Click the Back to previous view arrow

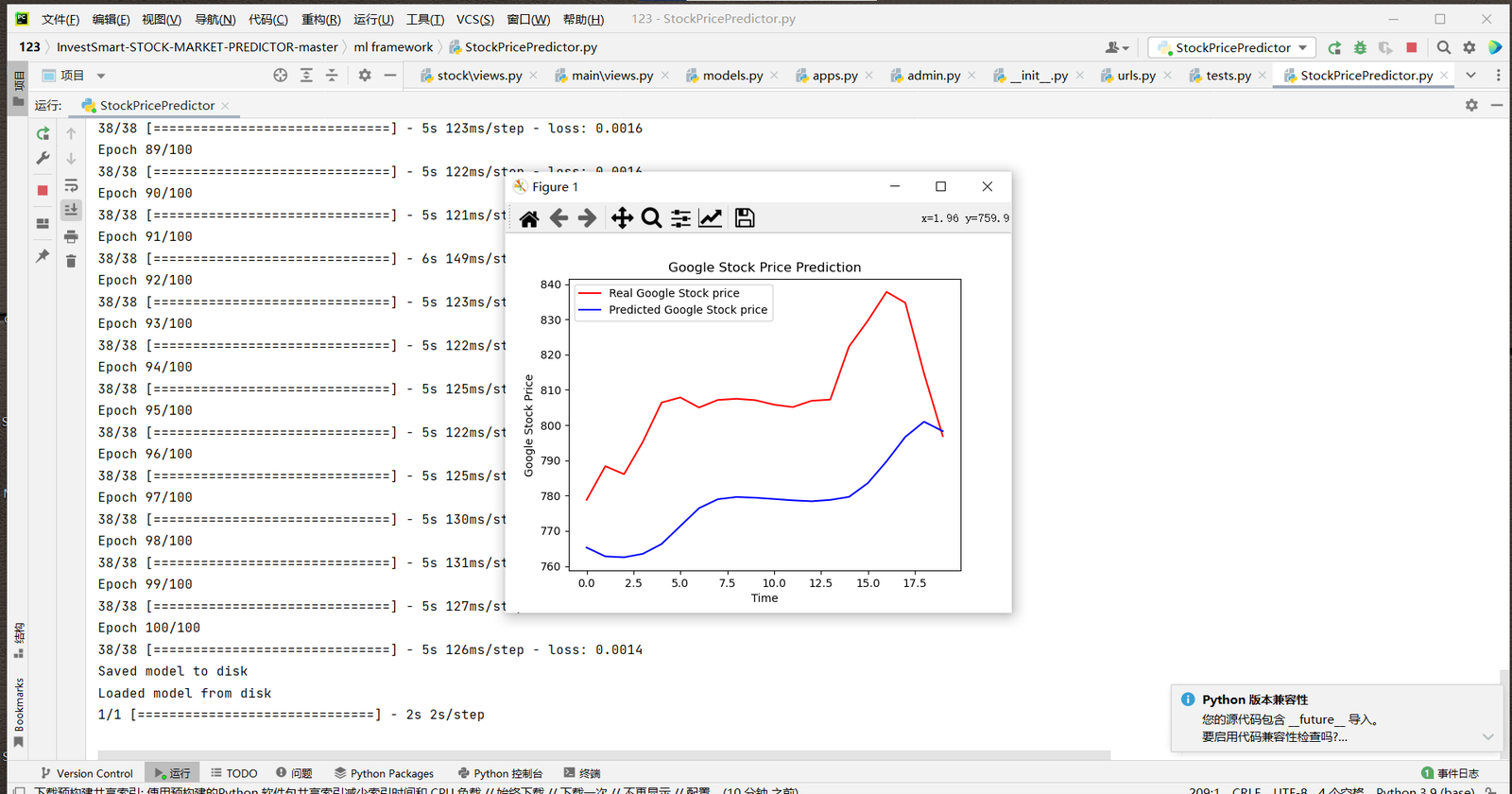click(x=558, y=218)
